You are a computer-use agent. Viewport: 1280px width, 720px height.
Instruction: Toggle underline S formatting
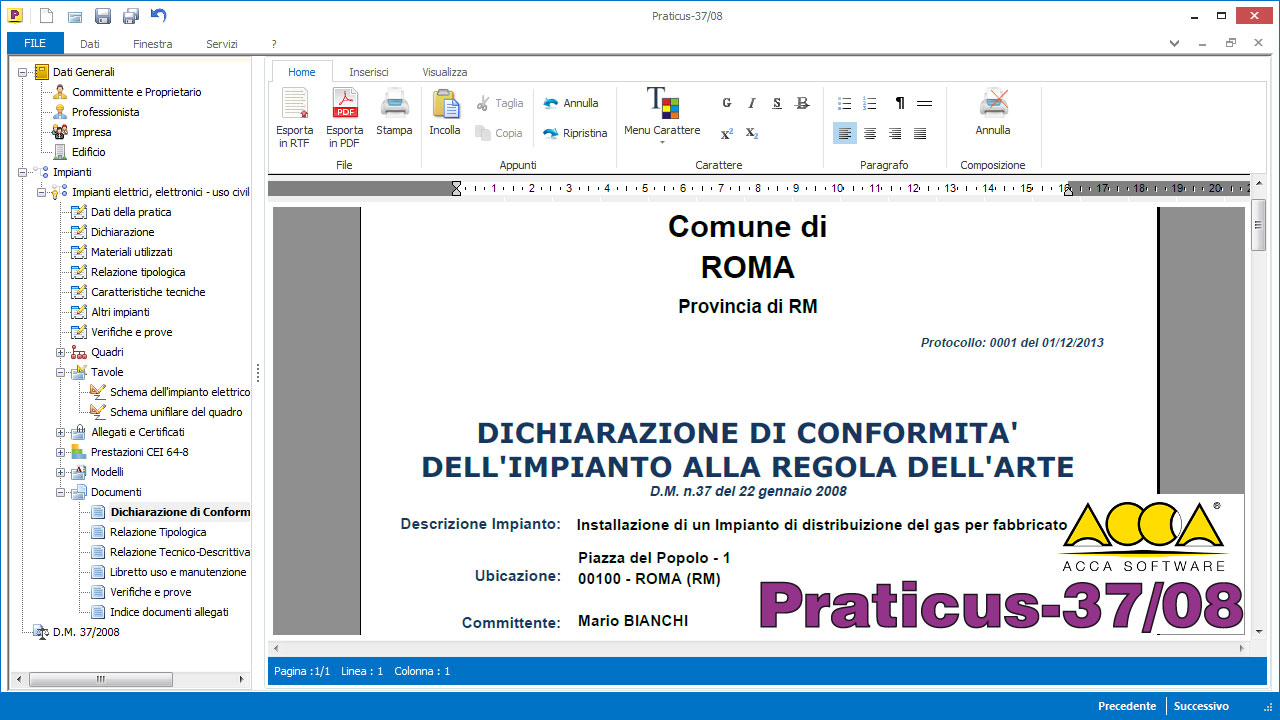click(777, 103)
